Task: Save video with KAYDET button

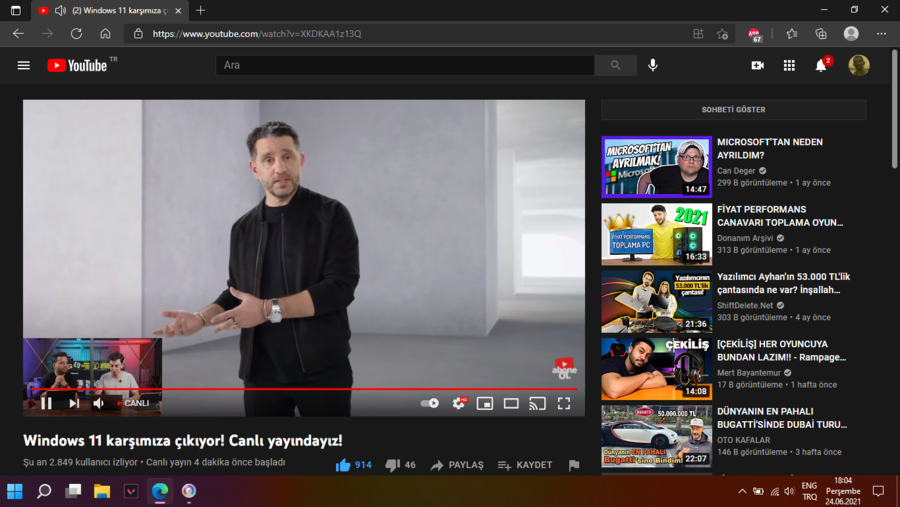Action: (525, 465)
